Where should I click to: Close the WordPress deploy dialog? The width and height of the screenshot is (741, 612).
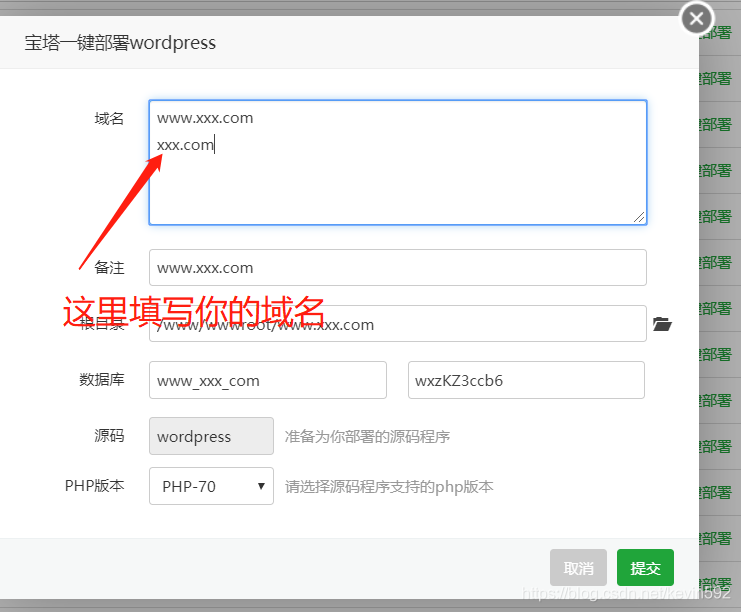[x=696, y=19]
